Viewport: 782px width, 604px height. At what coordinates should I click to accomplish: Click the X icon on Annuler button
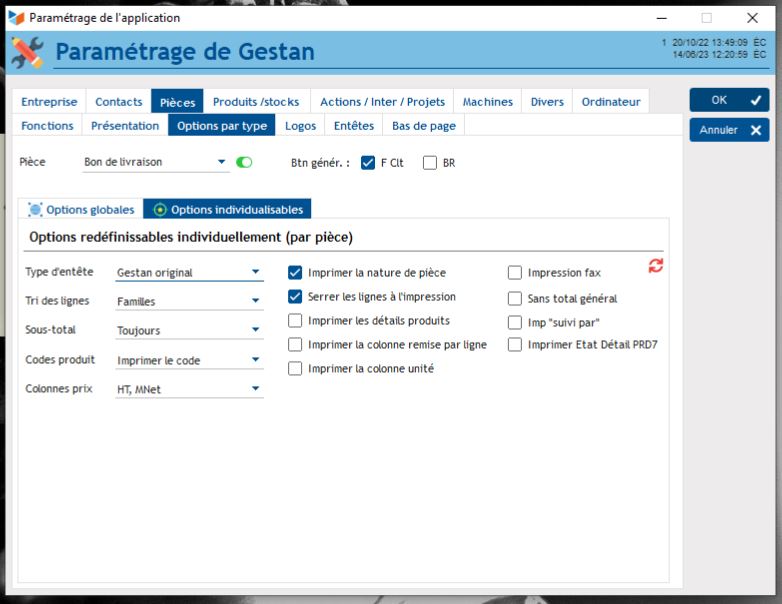[x=755, y=130]
